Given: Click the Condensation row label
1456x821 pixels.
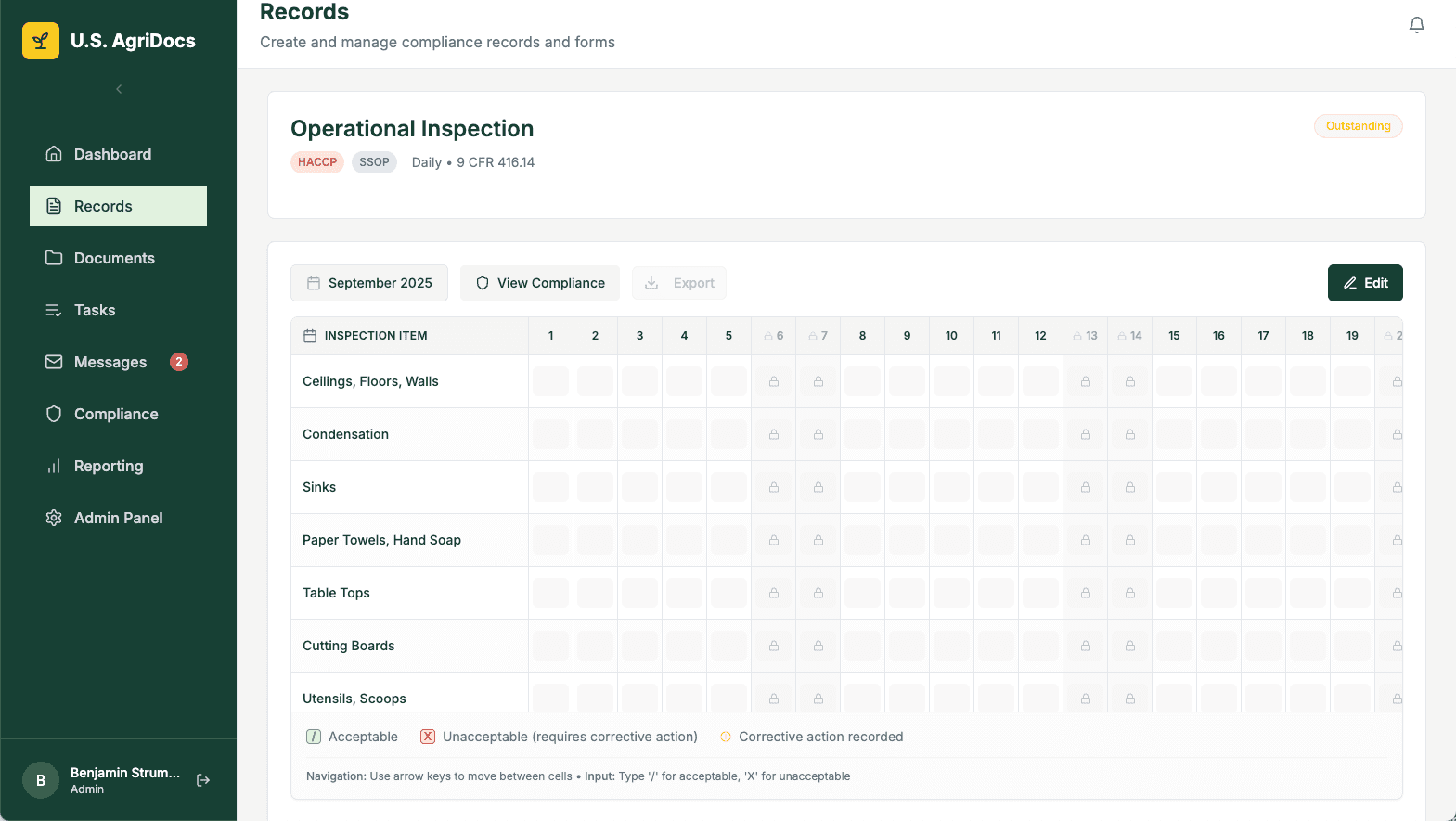Looking at the screenshot, I should [x=345, y=434].
